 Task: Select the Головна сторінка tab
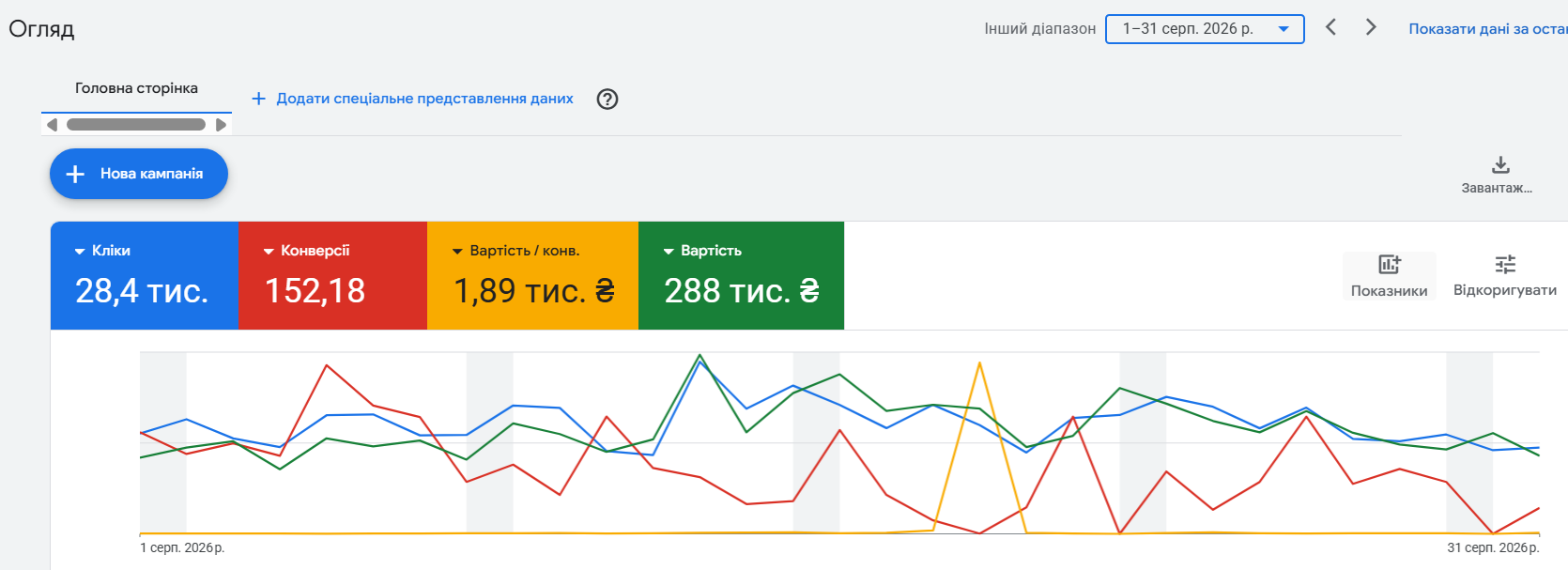[136, 88]
